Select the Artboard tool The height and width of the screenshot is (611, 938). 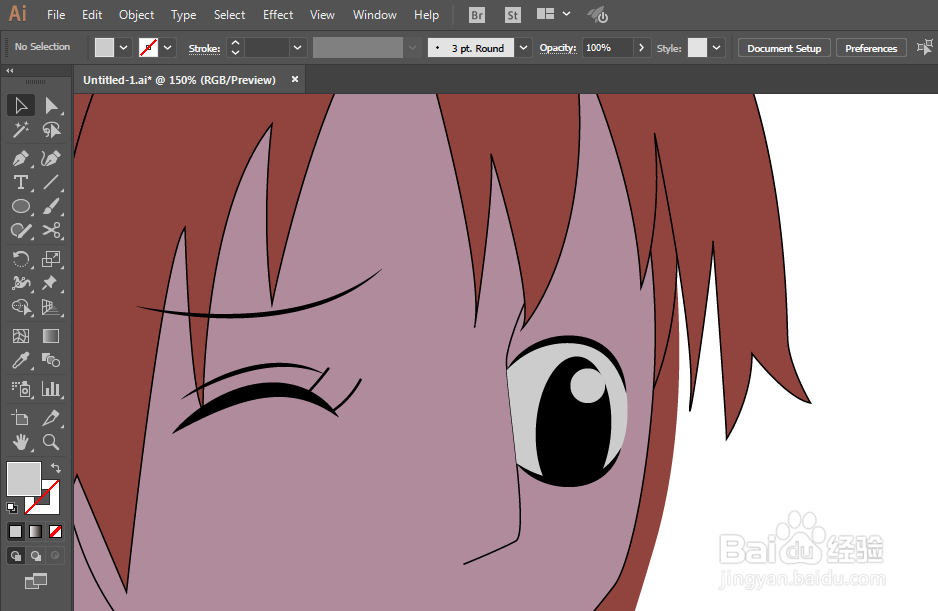click(x=21, y=418)
